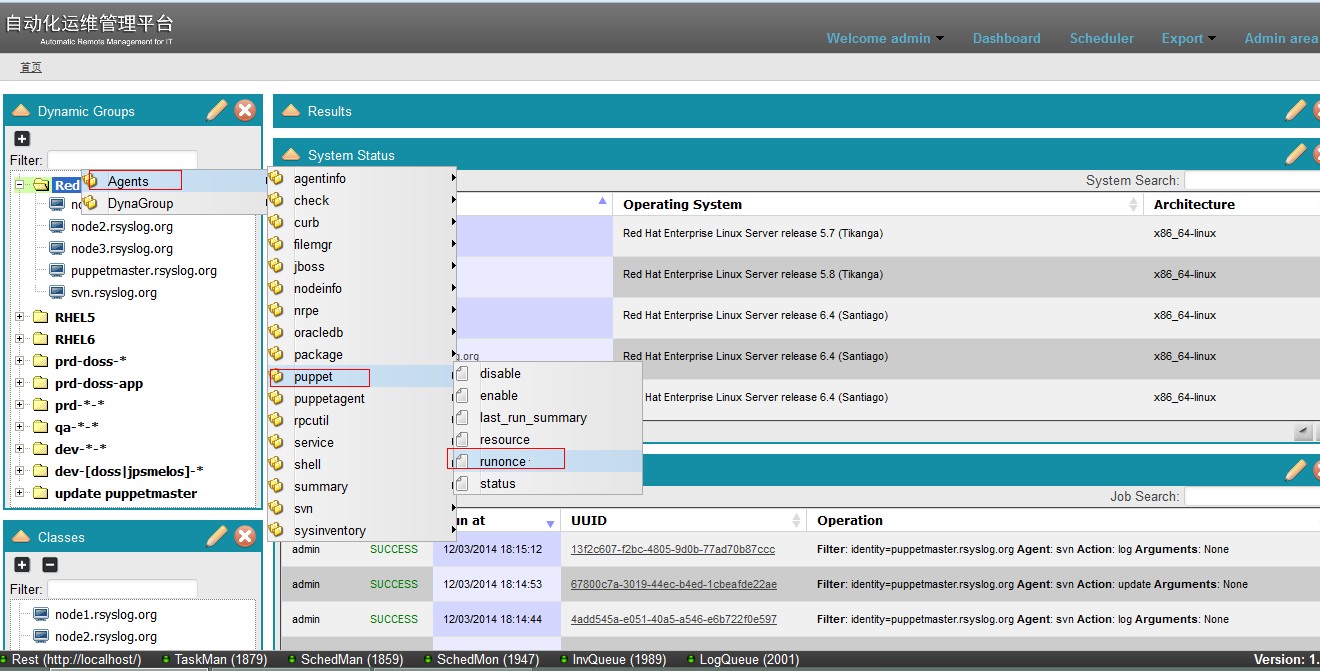Click the plus icon in Classes panel

[22, 565]
